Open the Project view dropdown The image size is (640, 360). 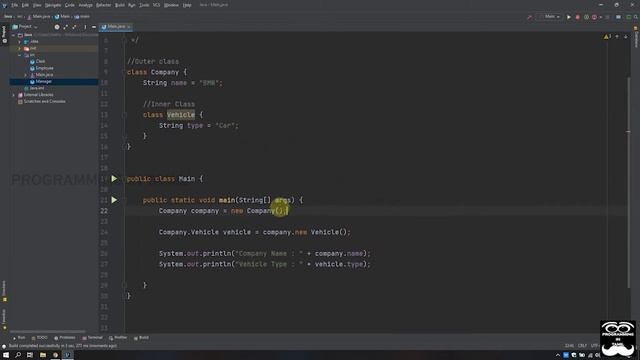click(25, 27)
